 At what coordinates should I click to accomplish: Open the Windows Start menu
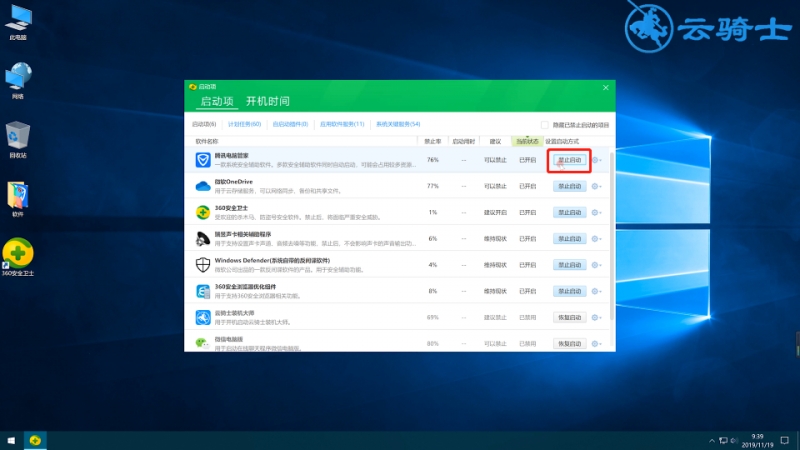click(x=11, y=440)
